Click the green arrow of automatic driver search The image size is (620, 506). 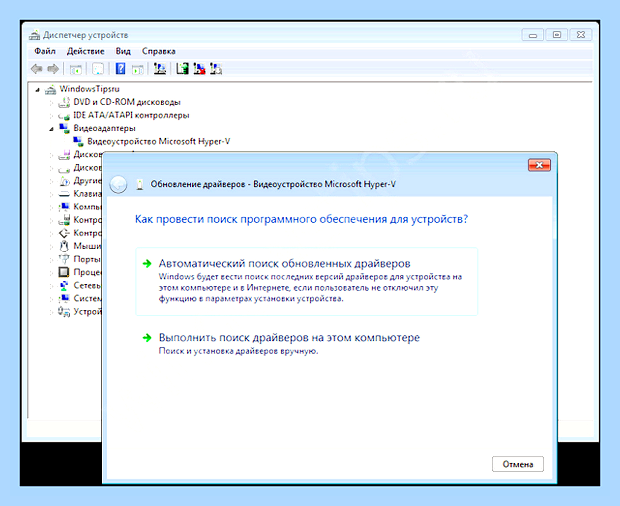tap(147, 264)
